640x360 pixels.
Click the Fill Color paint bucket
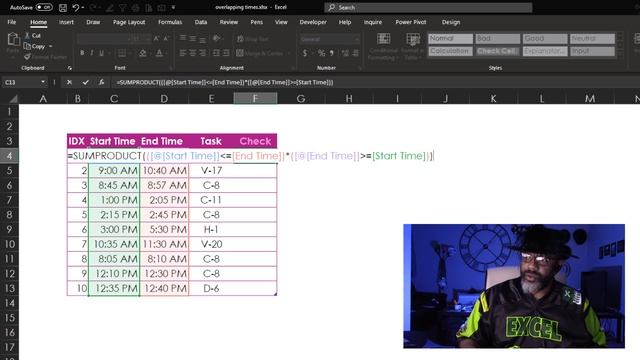point(142,53)
